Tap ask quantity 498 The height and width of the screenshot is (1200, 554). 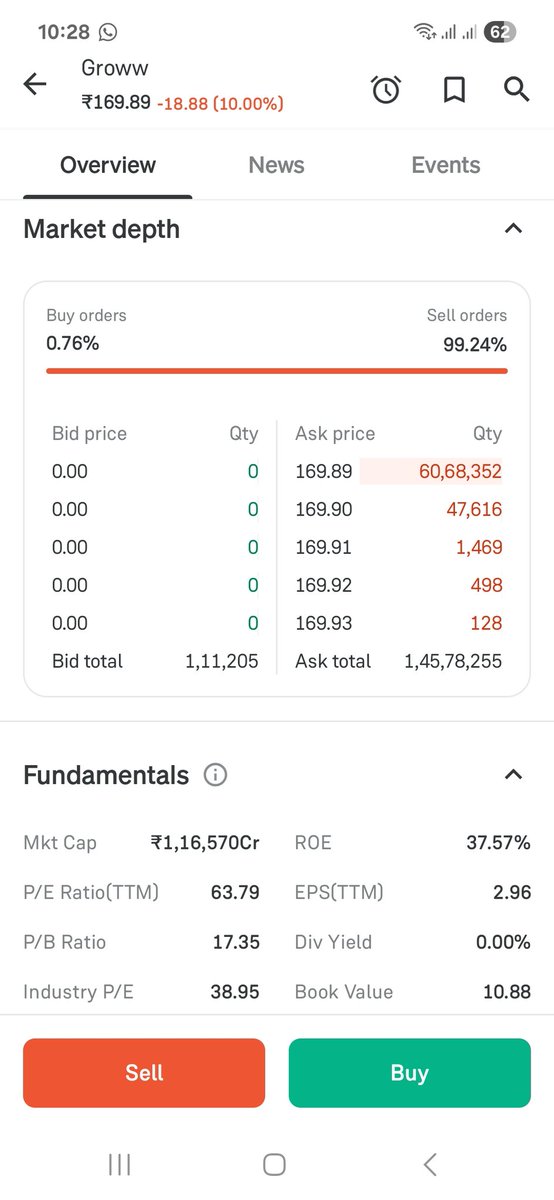485,585
